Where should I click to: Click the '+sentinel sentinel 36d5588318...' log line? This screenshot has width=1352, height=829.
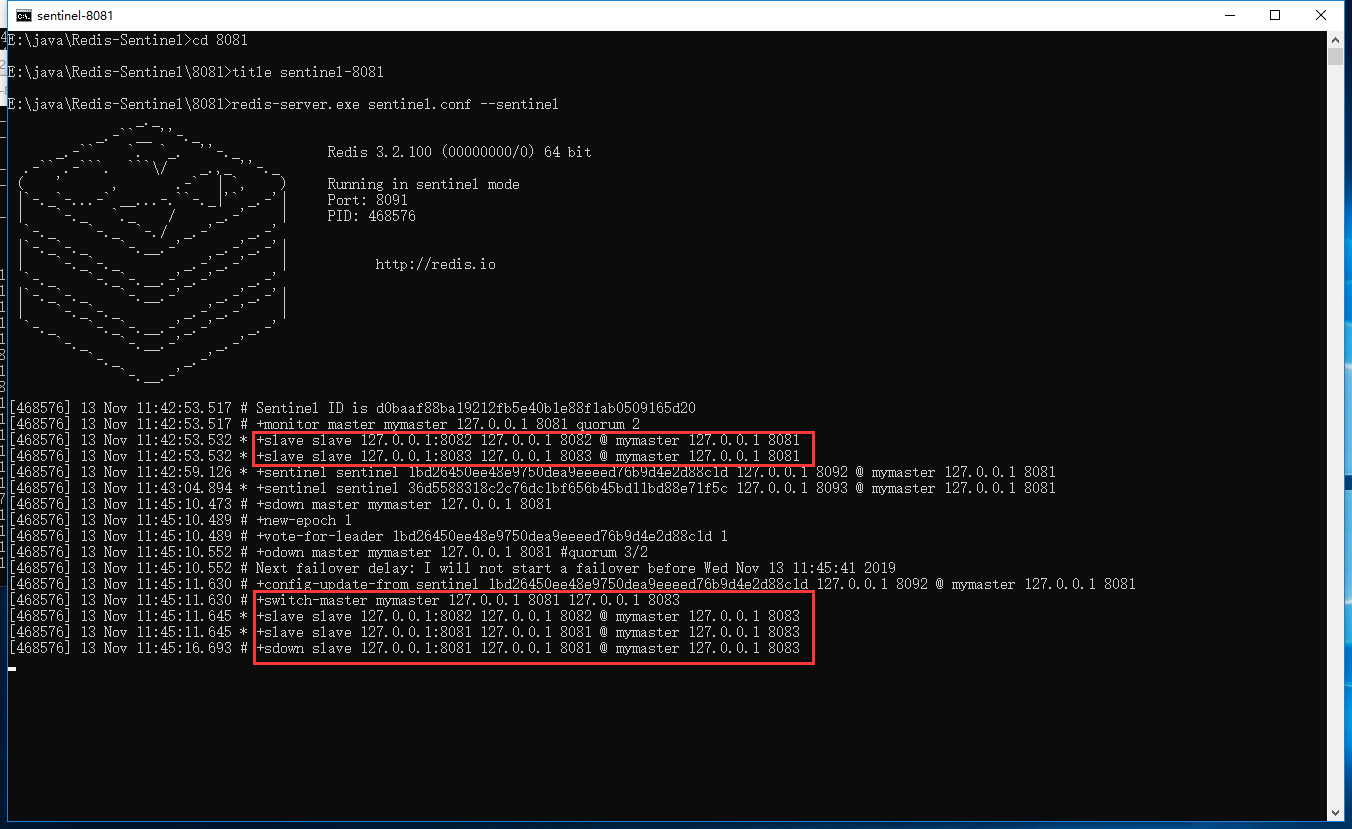532,488
